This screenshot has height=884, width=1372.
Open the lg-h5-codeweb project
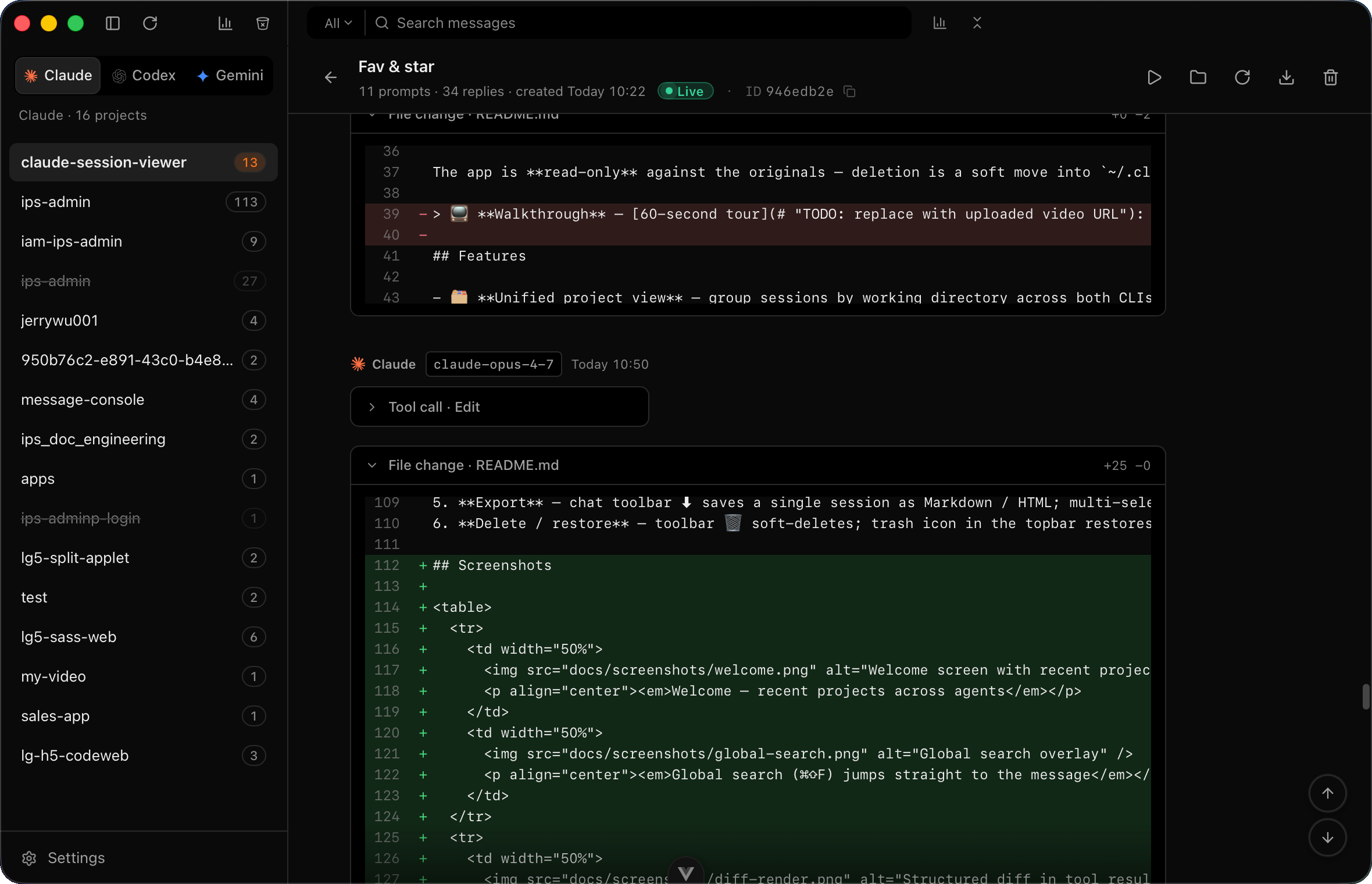144,755
